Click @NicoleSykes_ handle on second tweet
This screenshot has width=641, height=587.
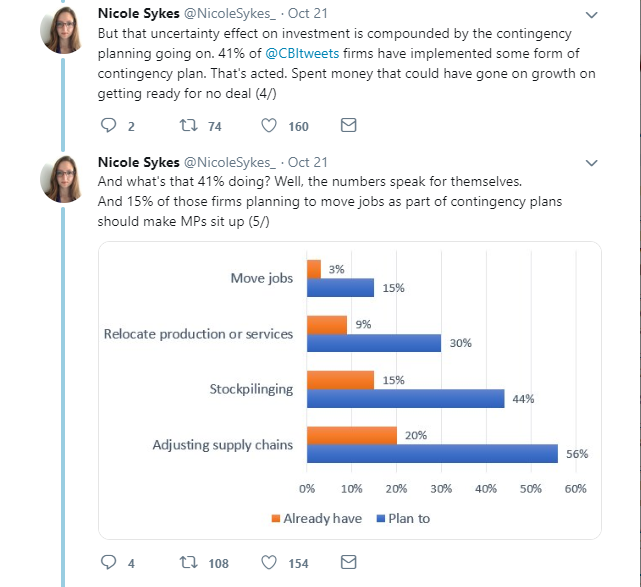pos(230,162)
